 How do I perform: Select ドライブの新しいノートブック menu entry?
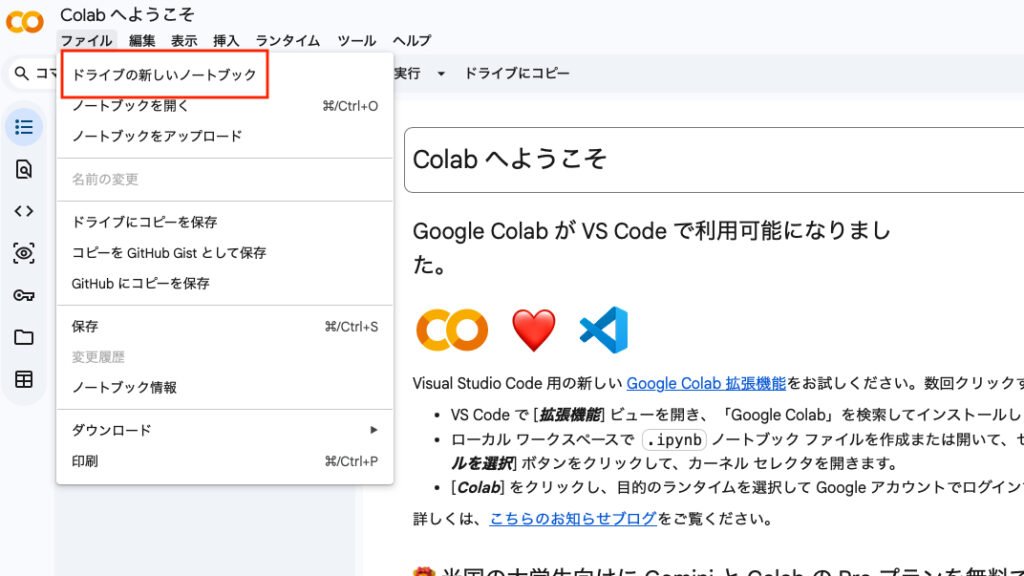point(163,73)
